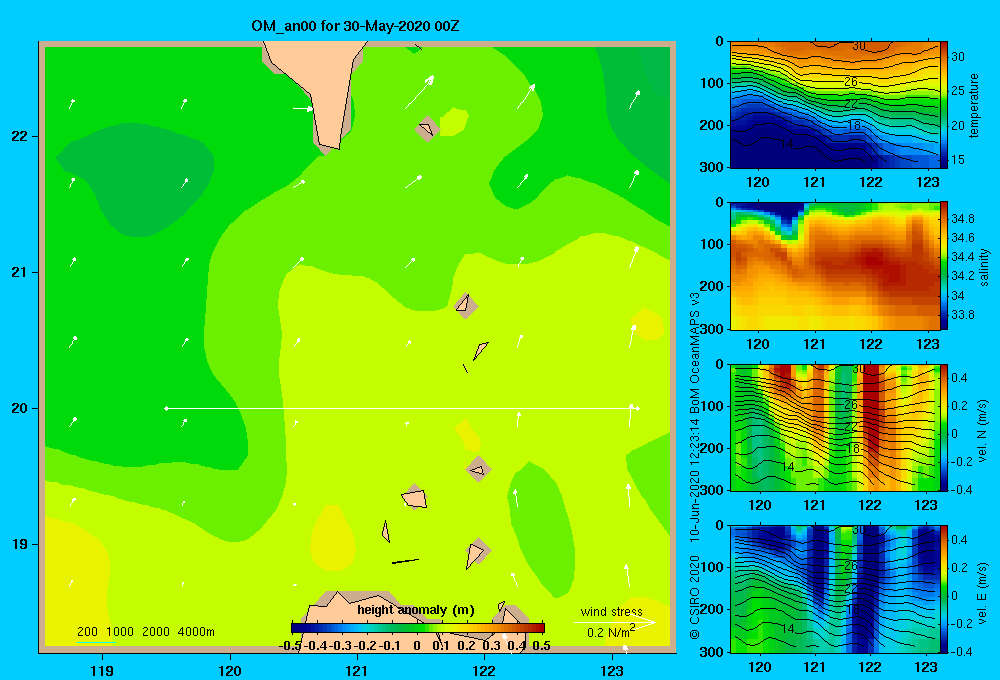Click longitude label 122 on main map
Viewport: 1000px width, 680px height.
[x=484, y=670]
